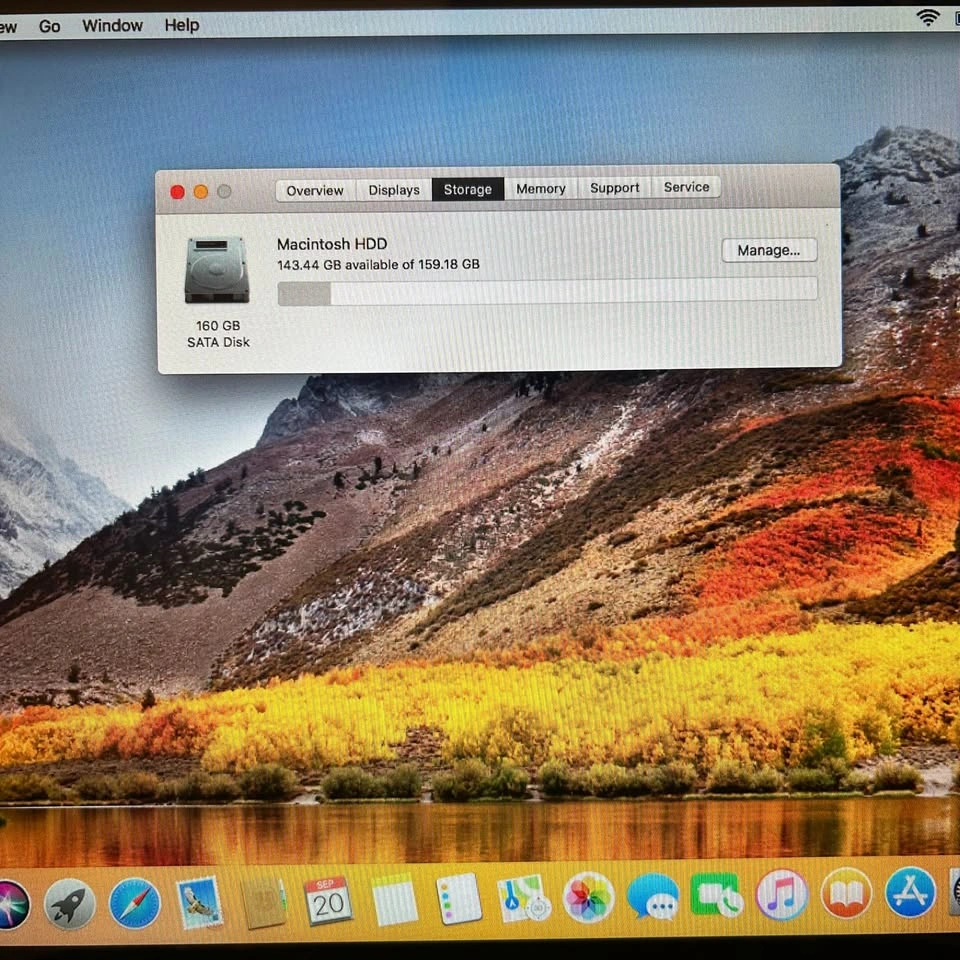Open Mail stamp icon in dock
This screenshot has height=960, width=960.
pyautogui.click(x=198, y=903)
